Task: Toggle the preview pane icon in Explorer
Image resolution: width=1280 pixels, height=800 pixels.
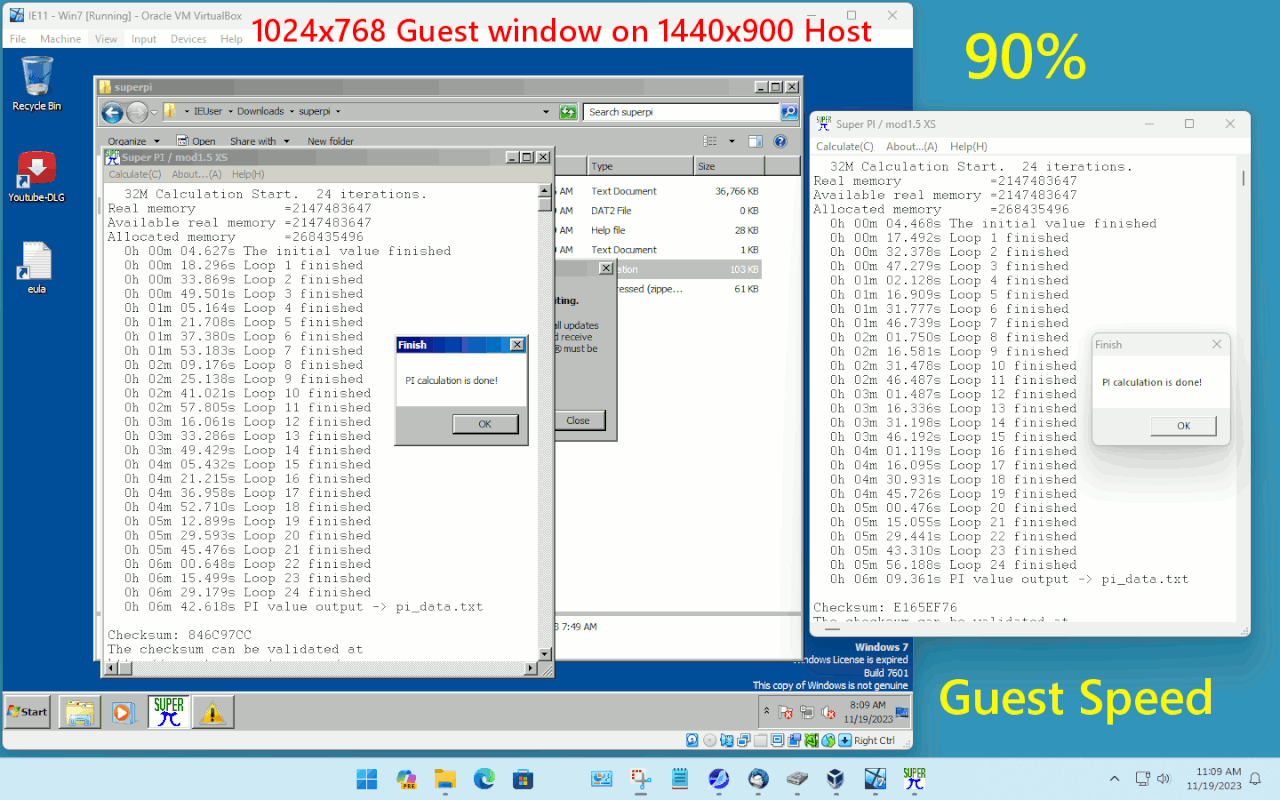Action: point(756,141)
